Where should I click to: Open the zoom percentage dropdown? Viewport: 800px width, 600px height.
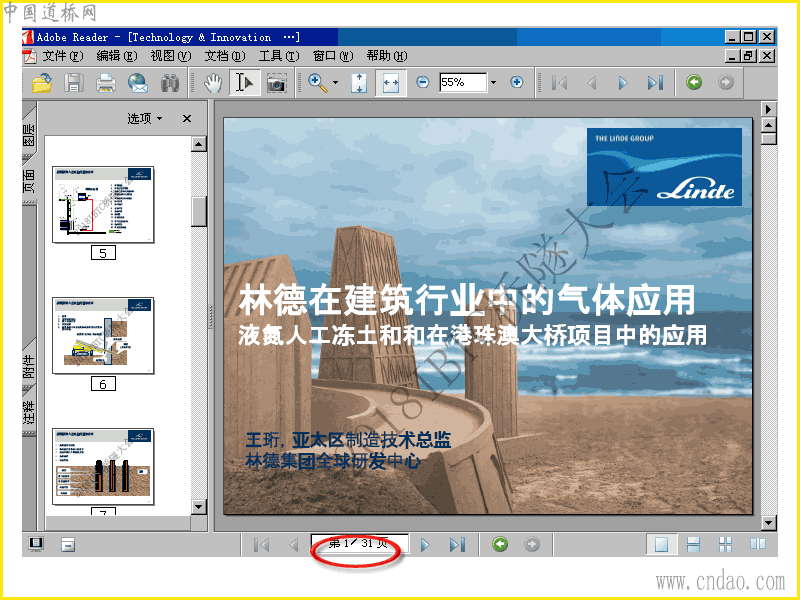(493, 82)
